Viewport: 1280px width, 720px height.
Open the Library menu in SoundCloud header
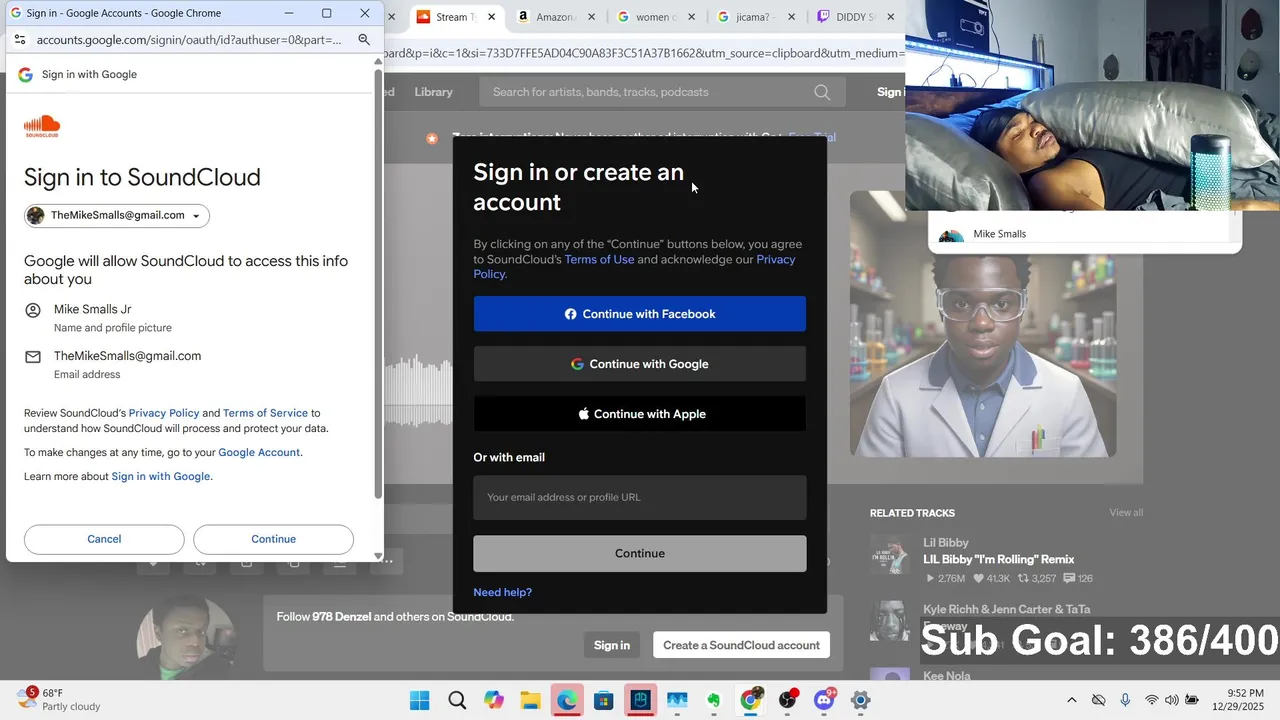point(433,92)
